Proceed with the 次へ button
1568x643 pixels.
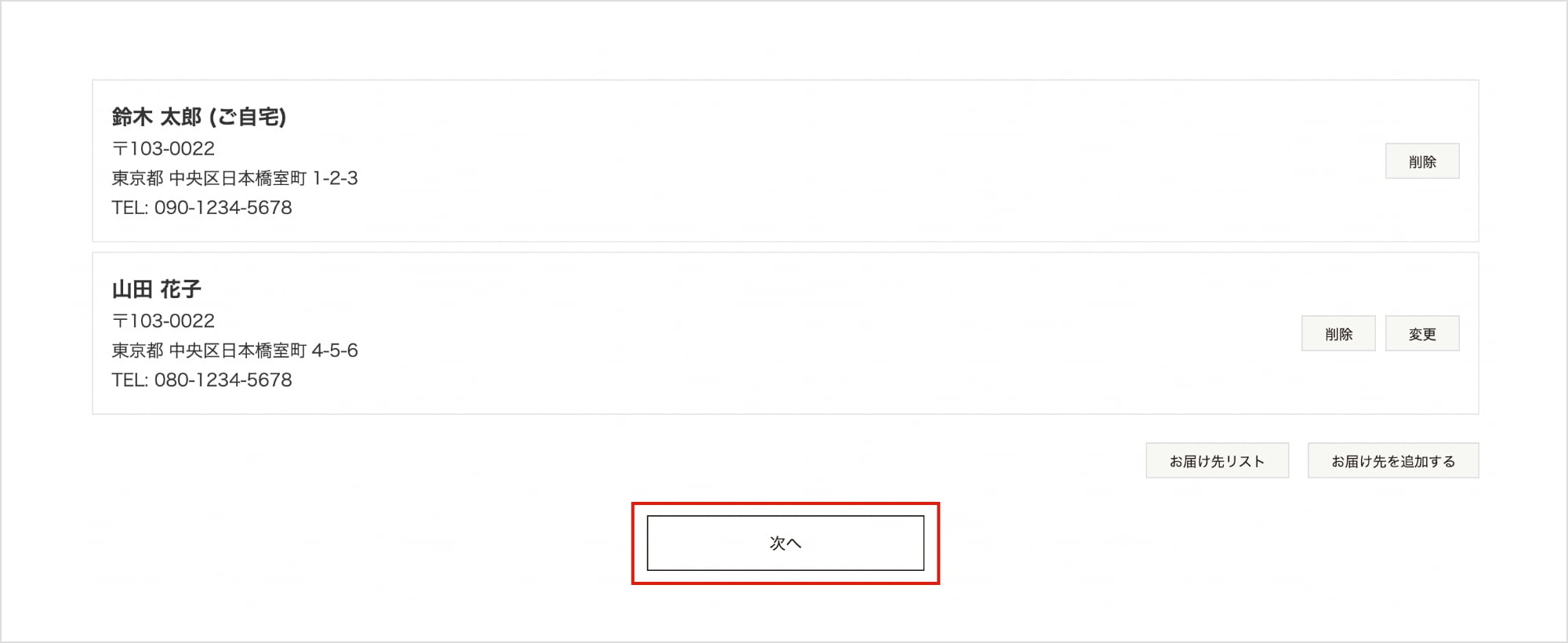(785, 543)
